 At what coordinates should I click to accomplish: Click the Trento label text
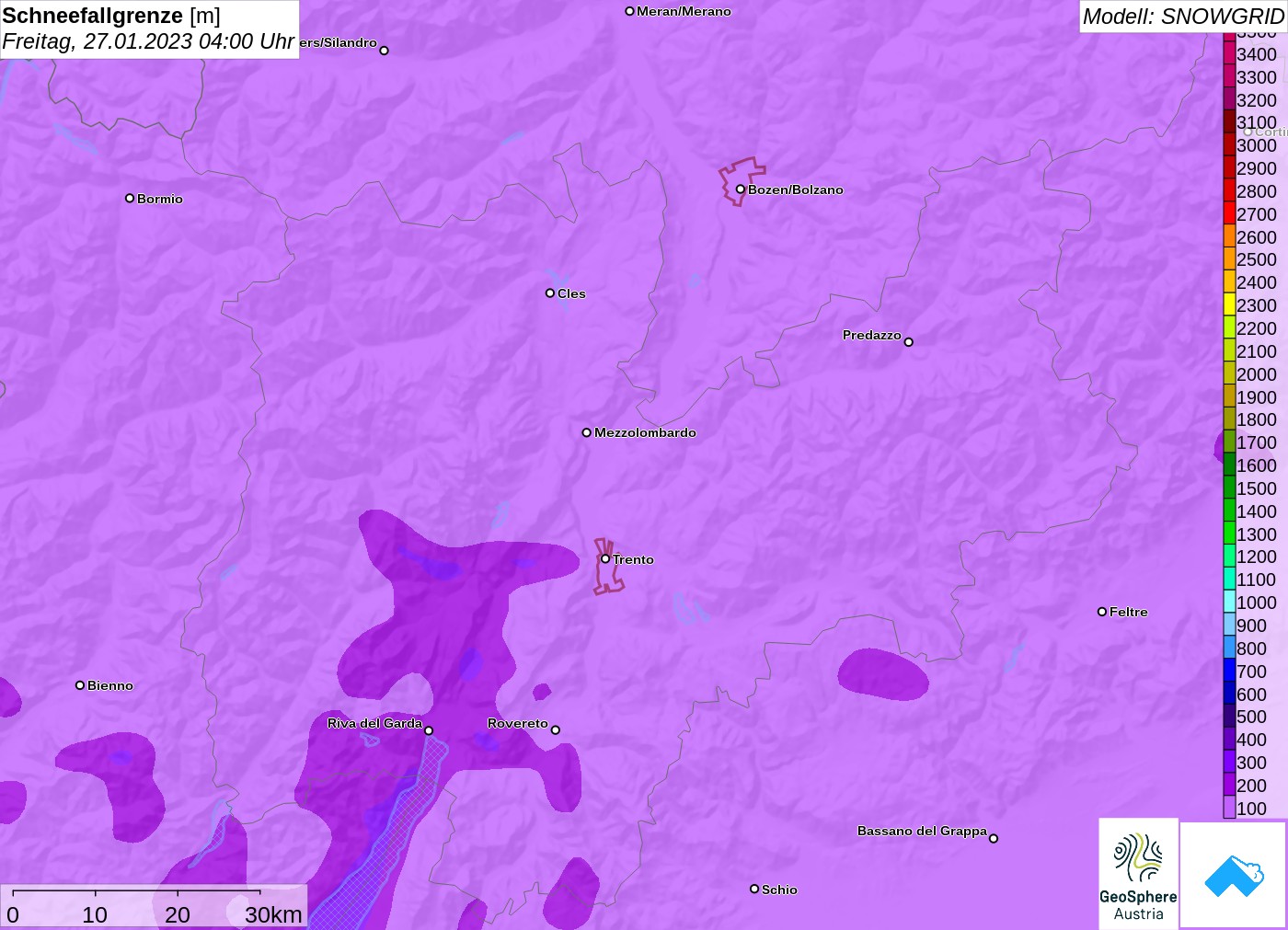point(633,559)
